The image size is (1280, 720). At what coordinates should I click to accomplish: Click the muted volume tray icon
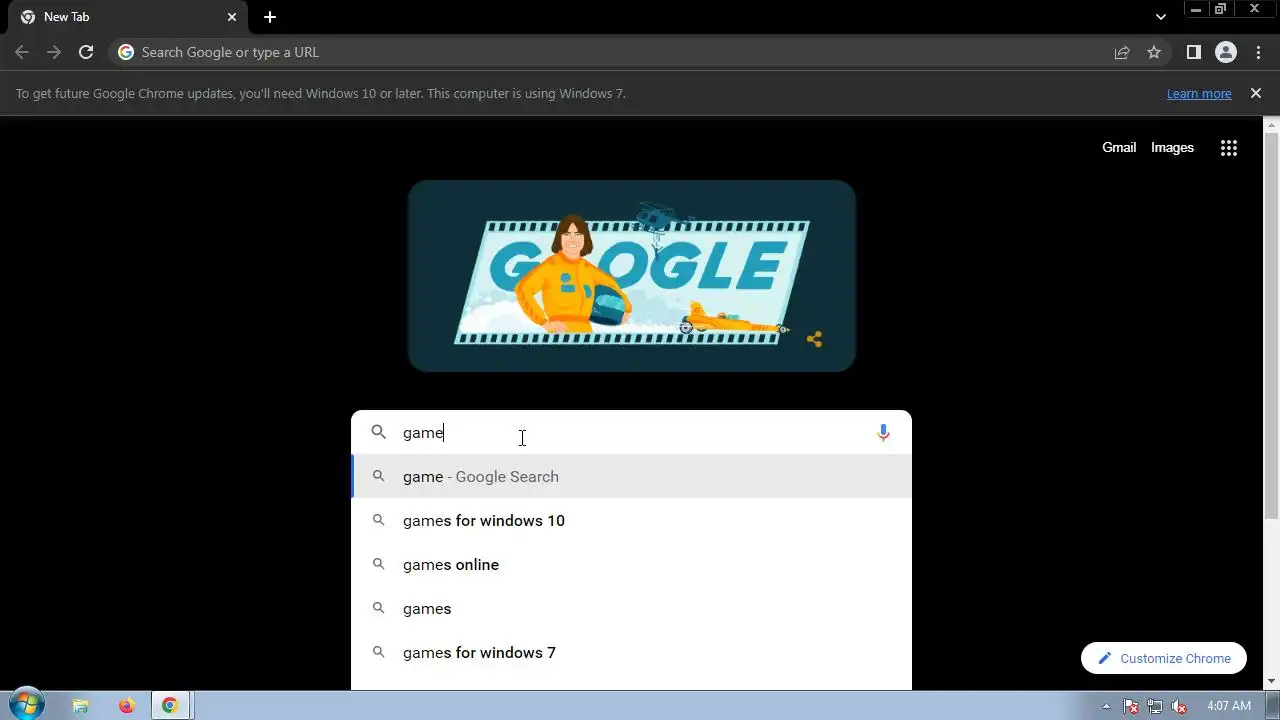pyautogui.click(x=1180, y=706)
